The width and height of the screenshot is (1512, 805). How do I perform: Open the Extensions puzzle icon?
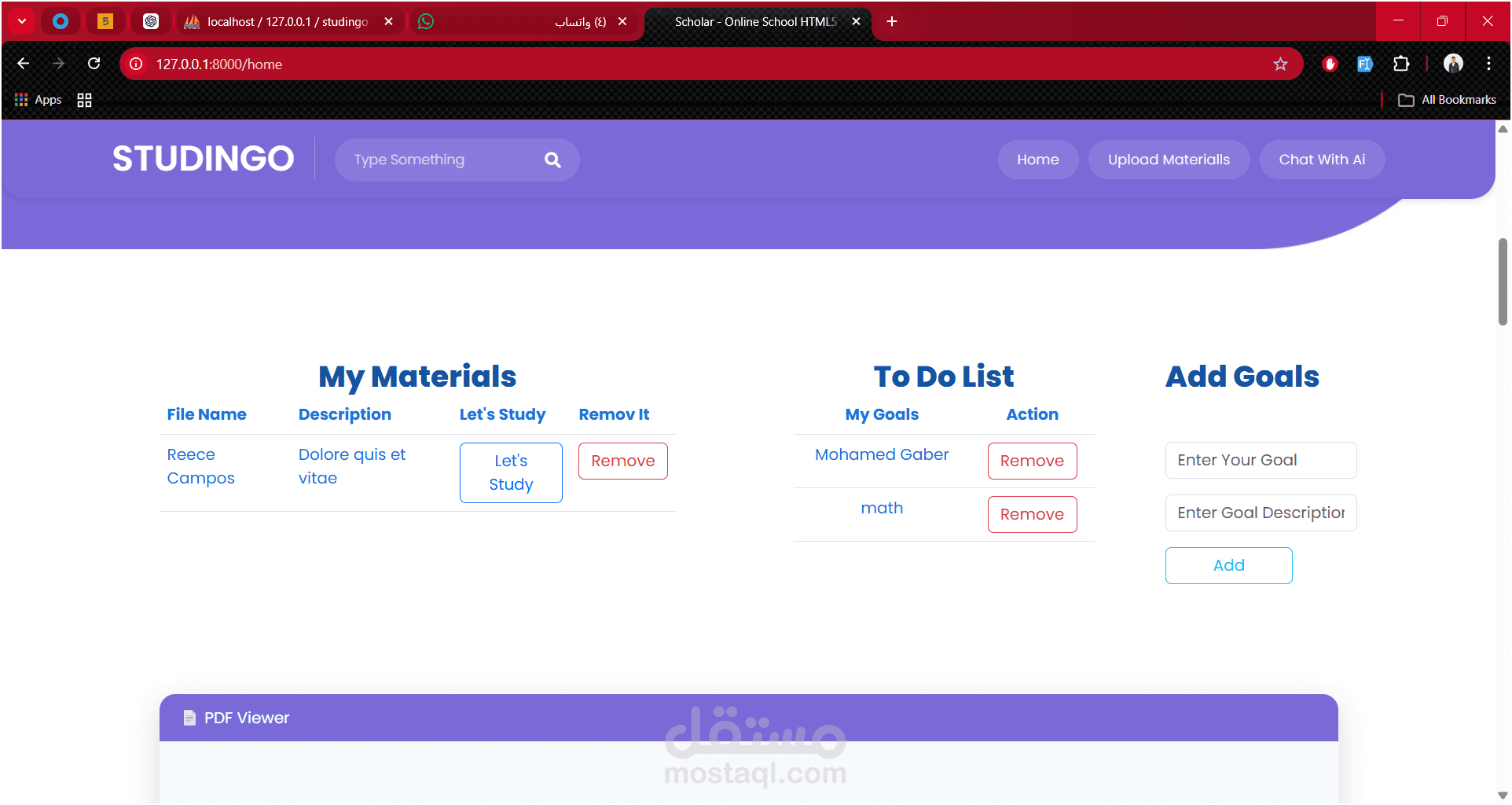tap(1400, 64)
